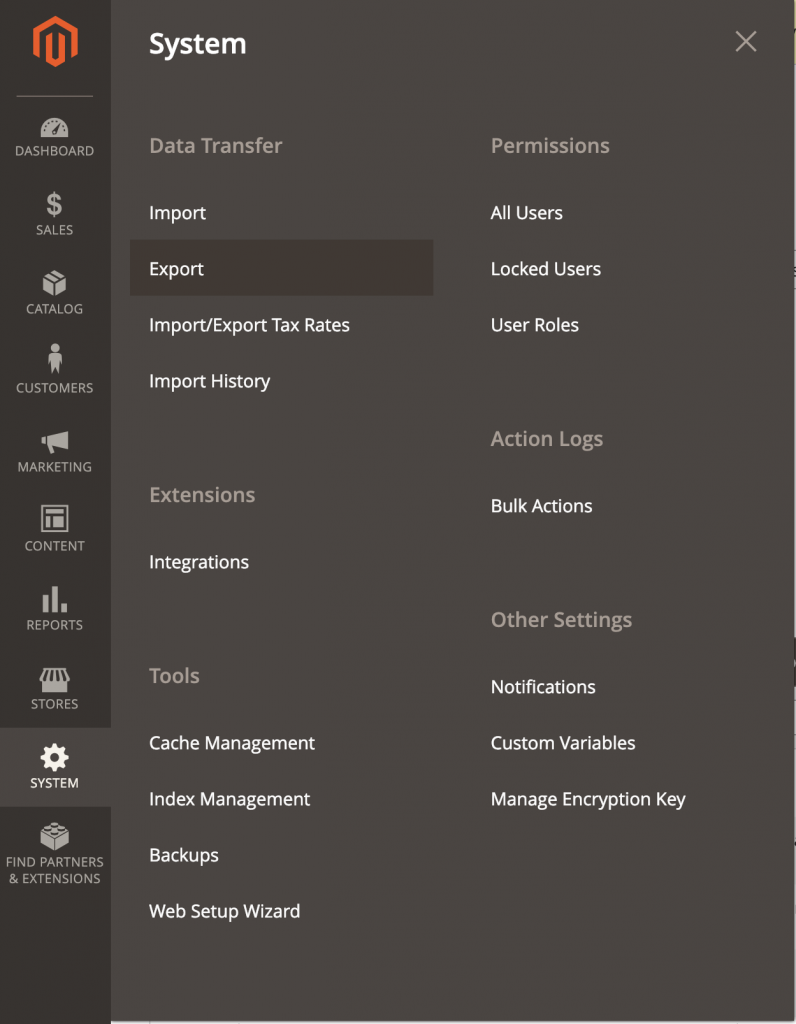Screen dimensions: 796x1024
Task: Select the highlighted Export menu item
Action: [x=177, y=268]
